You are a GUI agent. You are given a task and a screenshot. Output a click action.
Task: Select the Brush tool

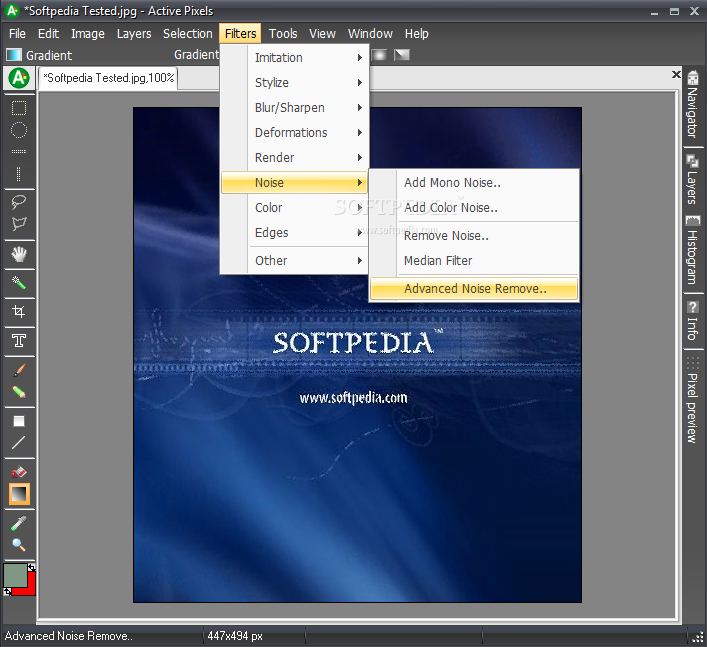18,370
